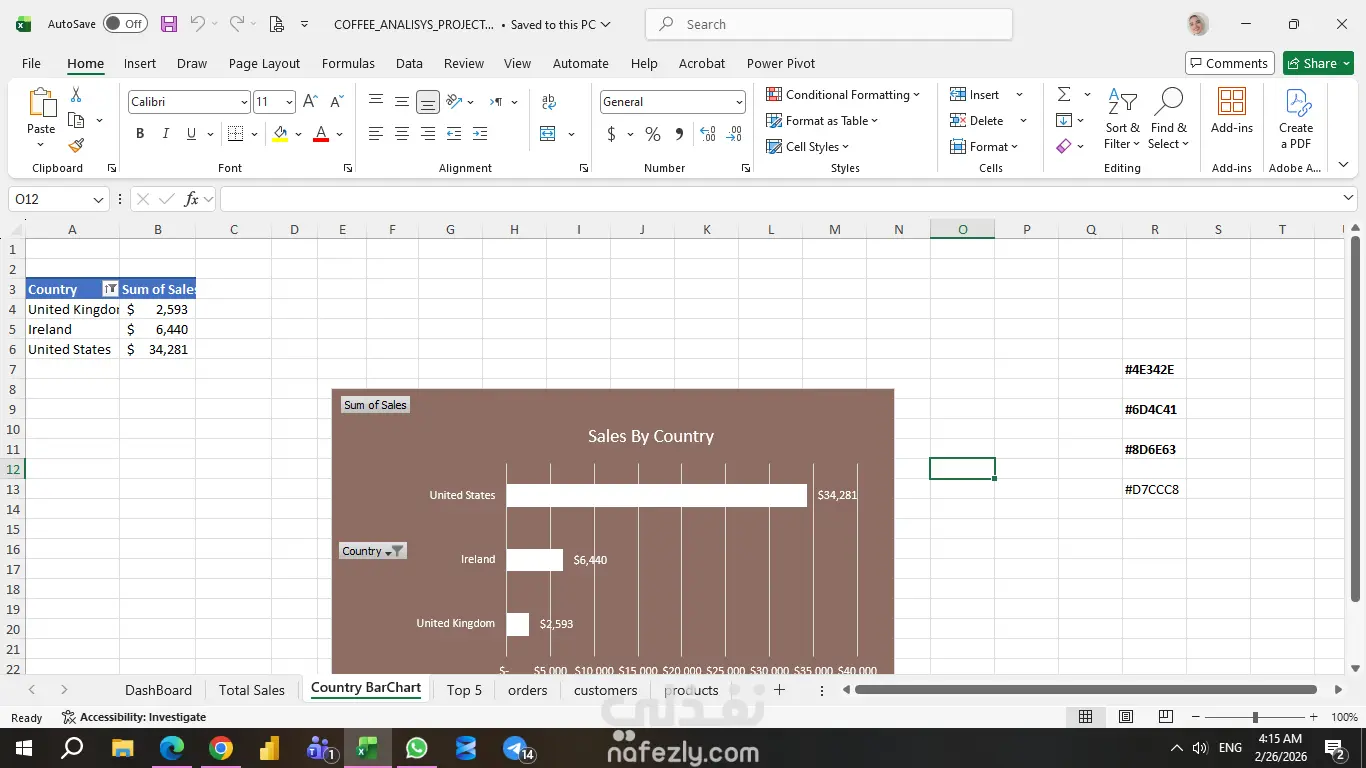
Task: Expand the Conditional Formatting menu
Action: pos(843,94)
